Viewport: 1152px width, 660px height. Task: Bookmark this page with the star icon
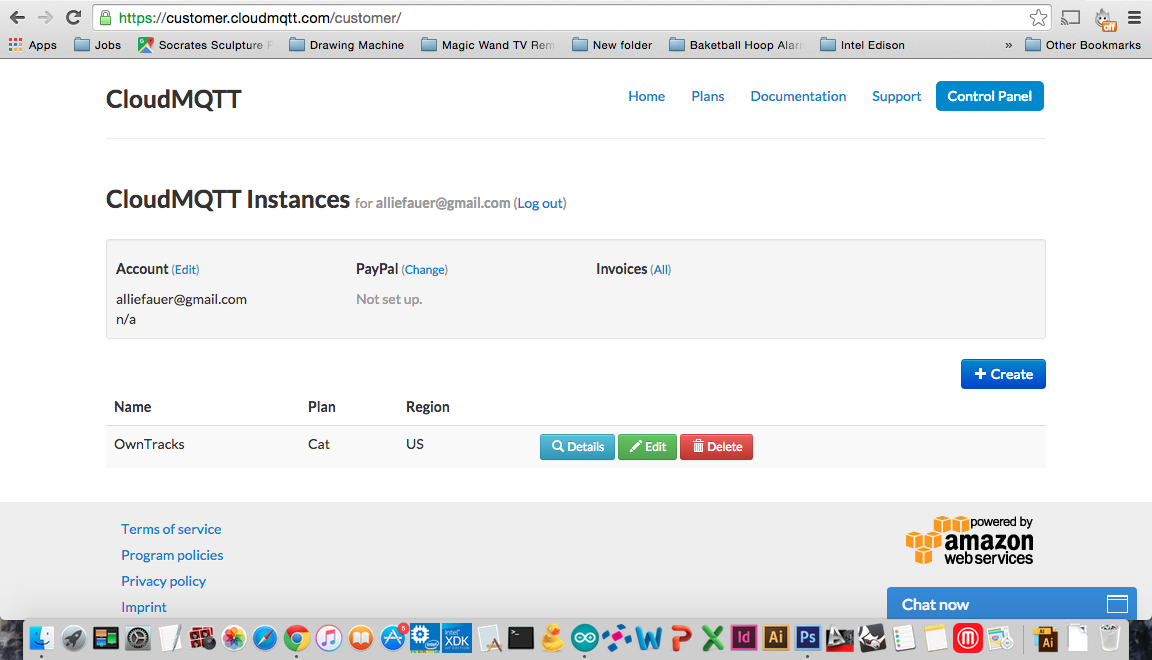[1038, 18]
